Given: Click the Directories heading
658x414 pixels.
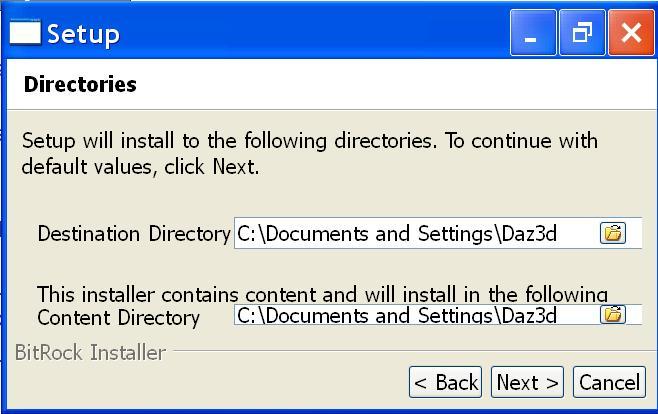Looking at the screenshot, I should [80, 84].
